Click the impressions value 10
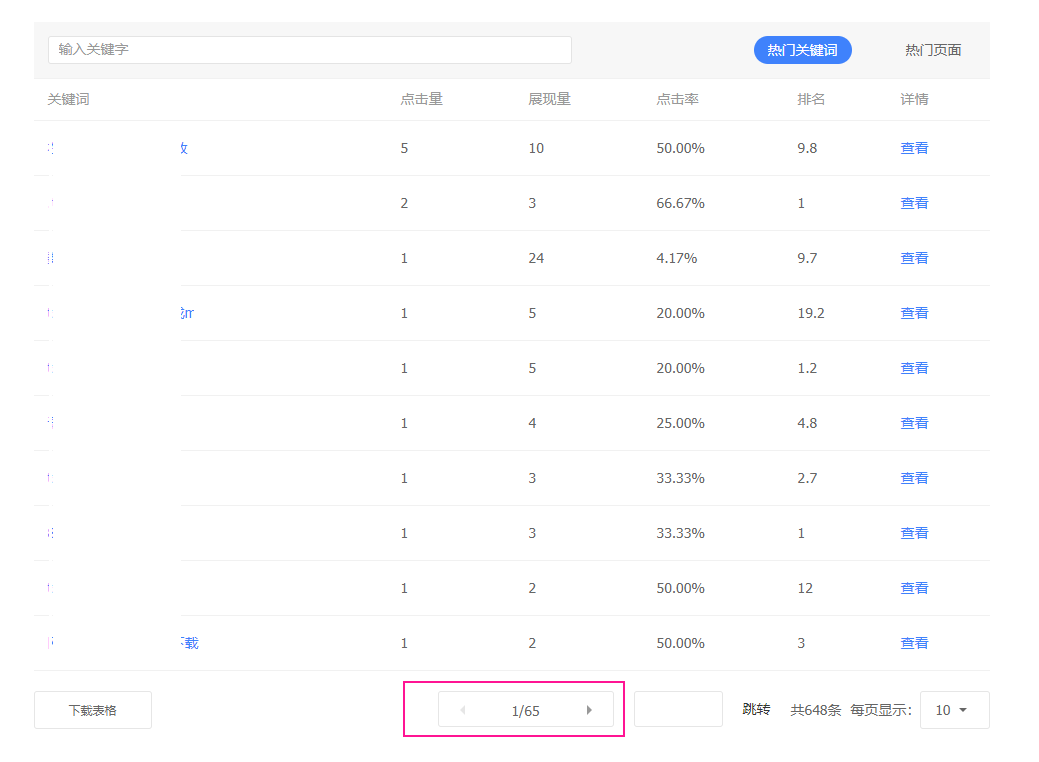The image size is (1039, 762). click(x=536, y=148)
